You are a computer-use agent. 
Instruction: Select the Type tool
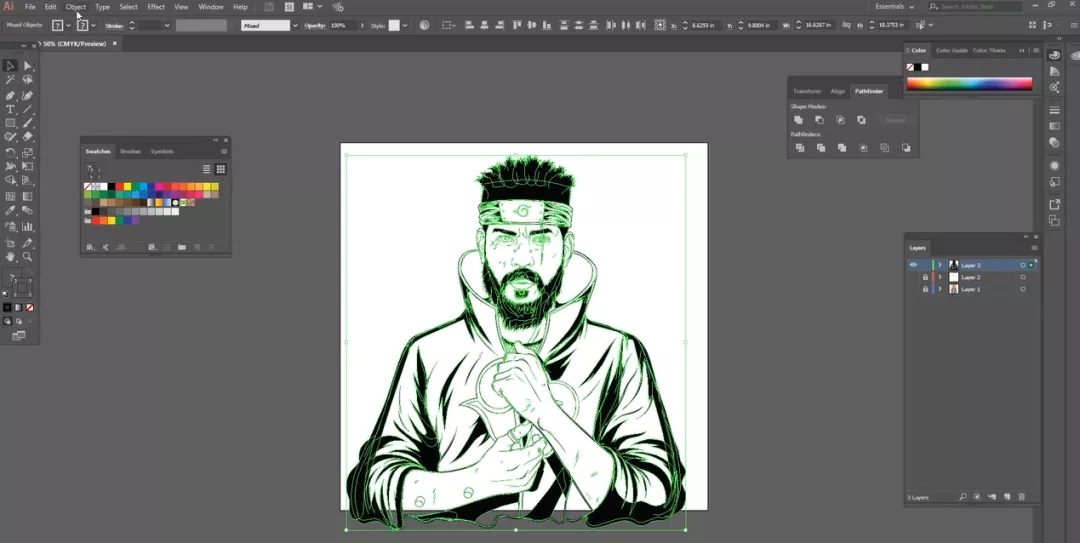pos(10,110)
